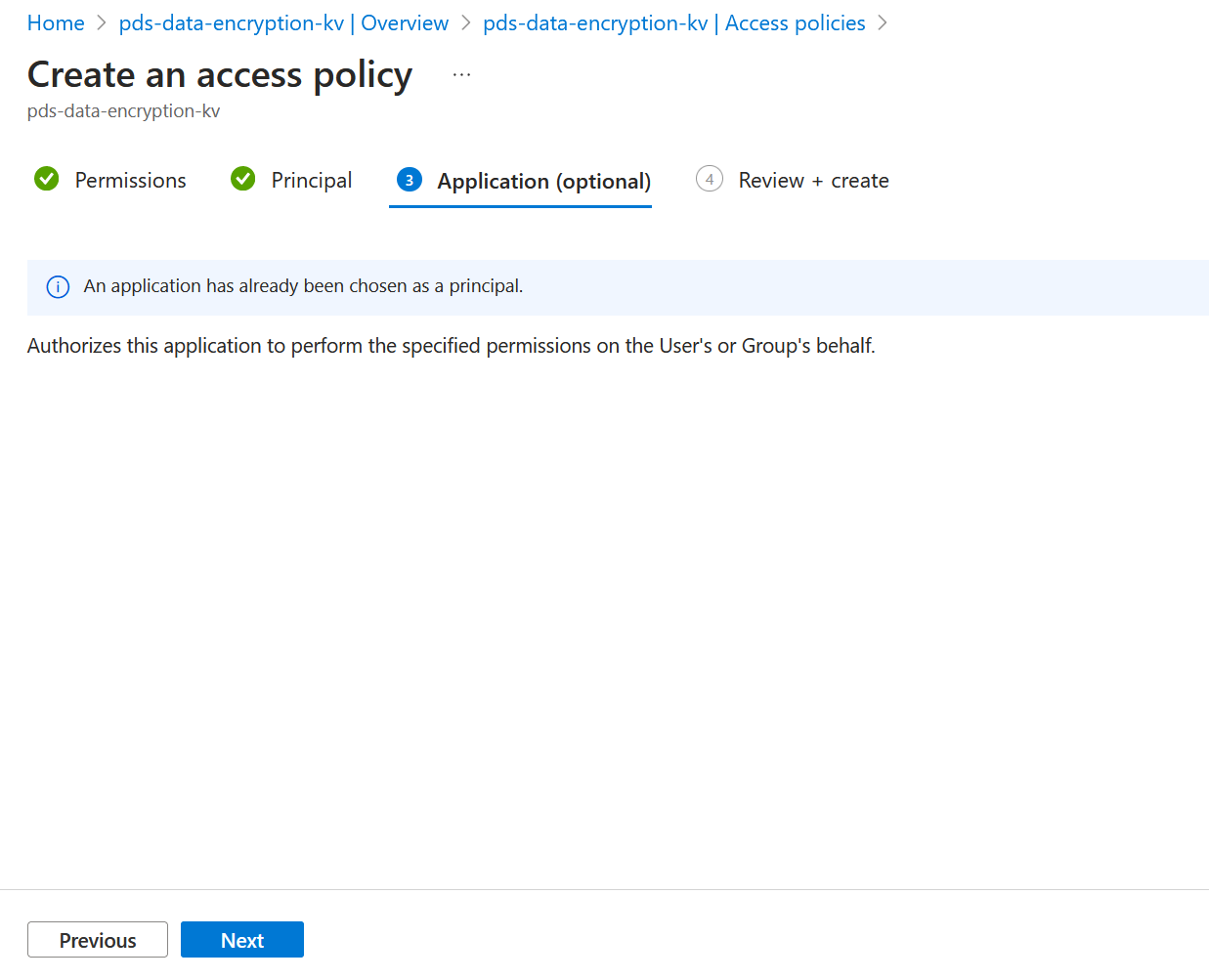This screenshot has width=1209, height=980.
Task: Click the chevron between Overview and Access policies
Action: [x=463, y=22]
